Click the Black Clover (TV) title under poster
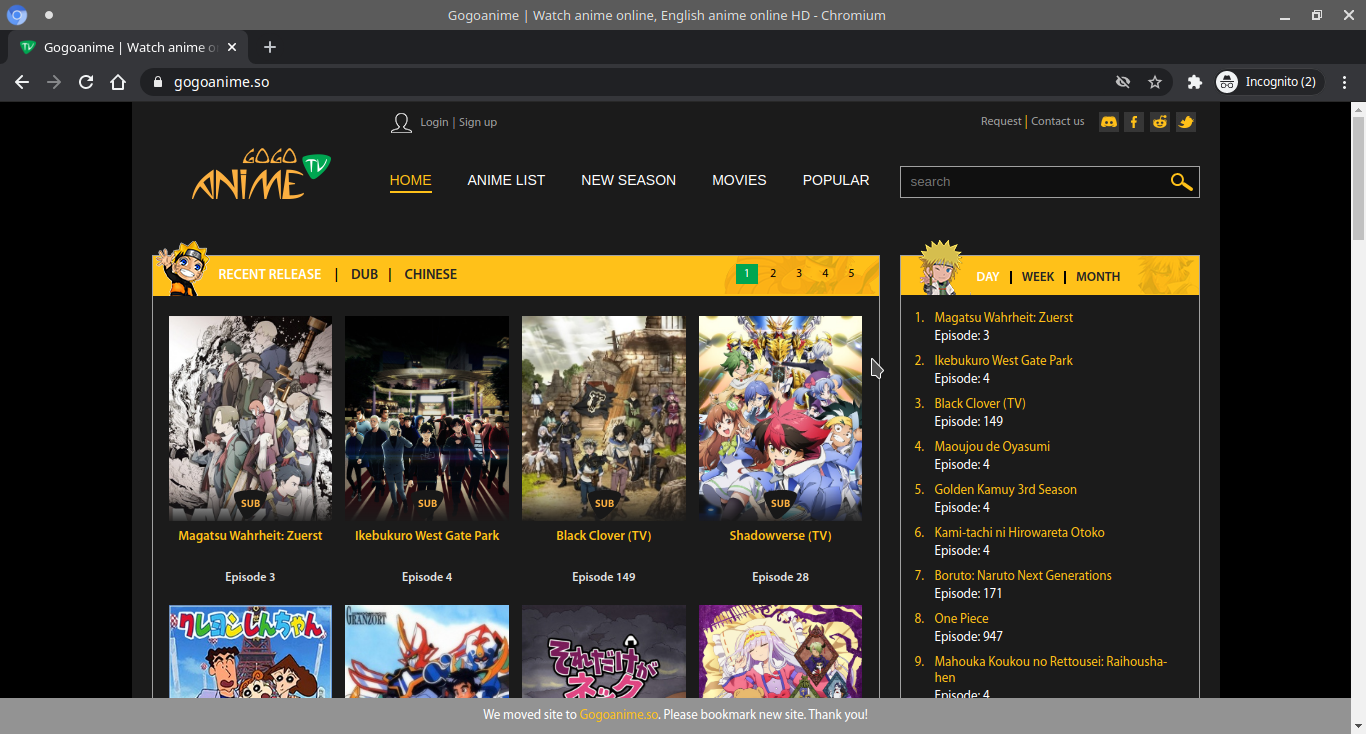This screenshot has width=1366, height=734. coord(604,536)
